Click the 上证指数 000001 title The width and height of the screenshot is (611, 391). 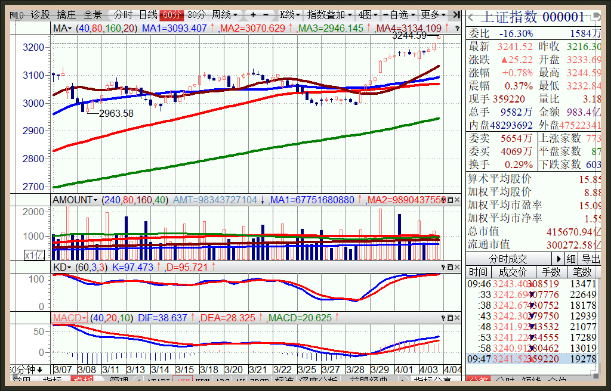coord(533,17)
